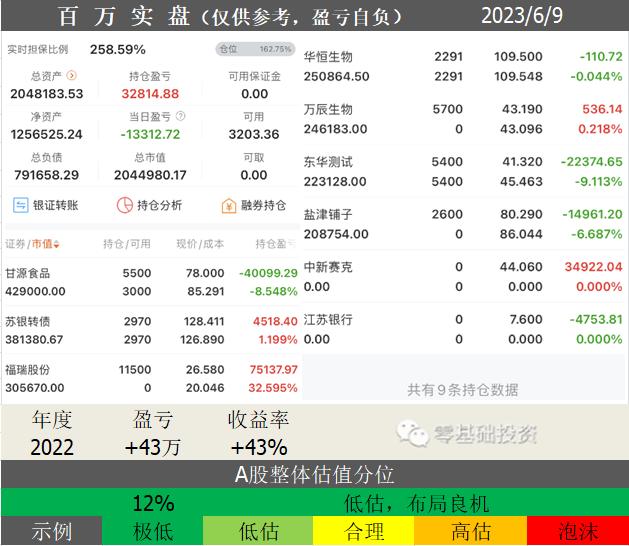Click the 银证转账 label
Screen dimensions: 629x546
(55, 205)
